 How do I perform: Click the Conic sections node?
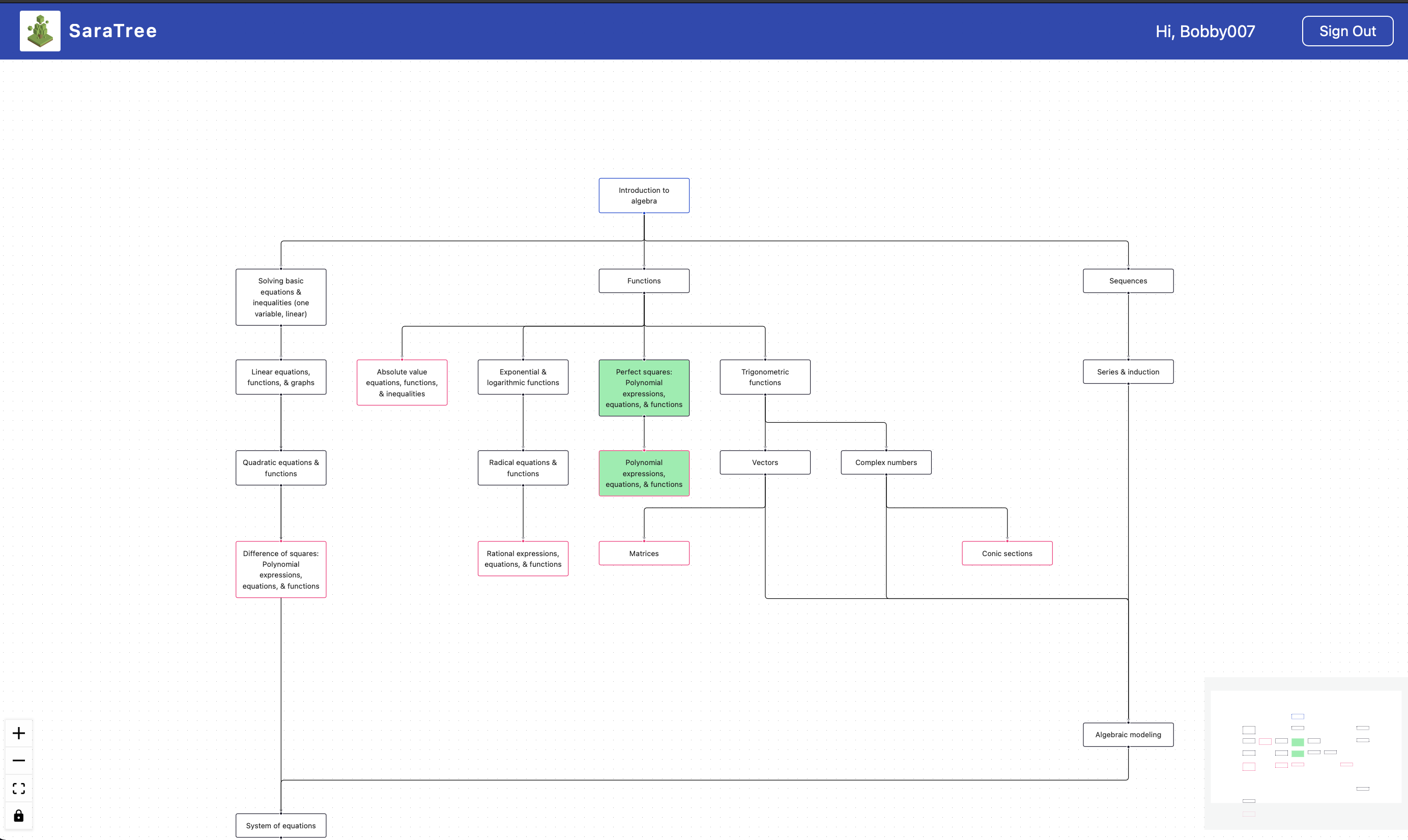1007,553
